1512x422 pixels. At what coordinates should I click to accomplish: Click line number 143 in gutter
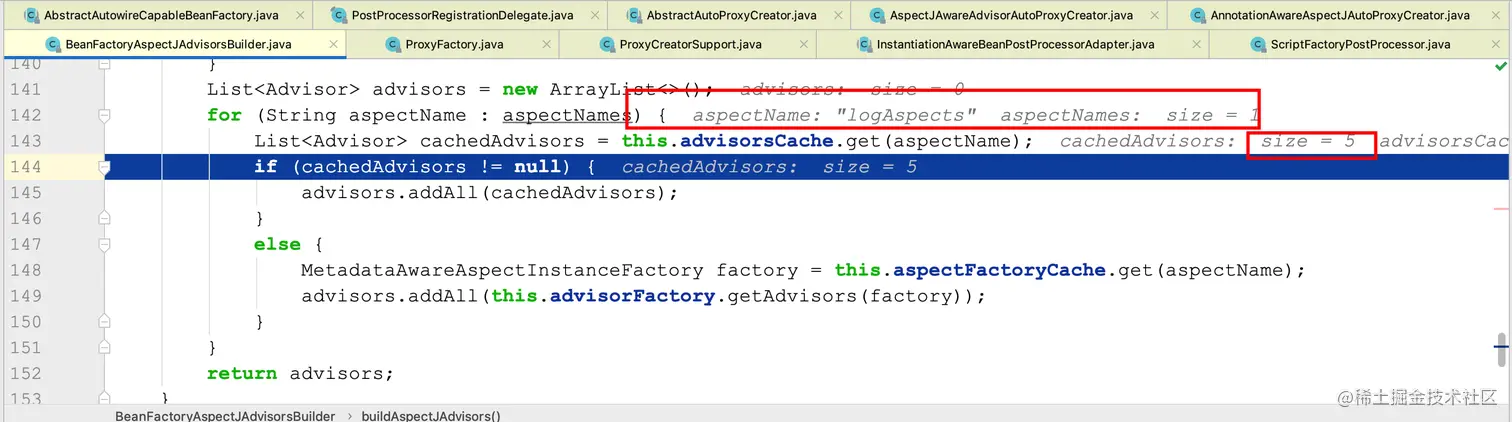click(x=25, y=141)
